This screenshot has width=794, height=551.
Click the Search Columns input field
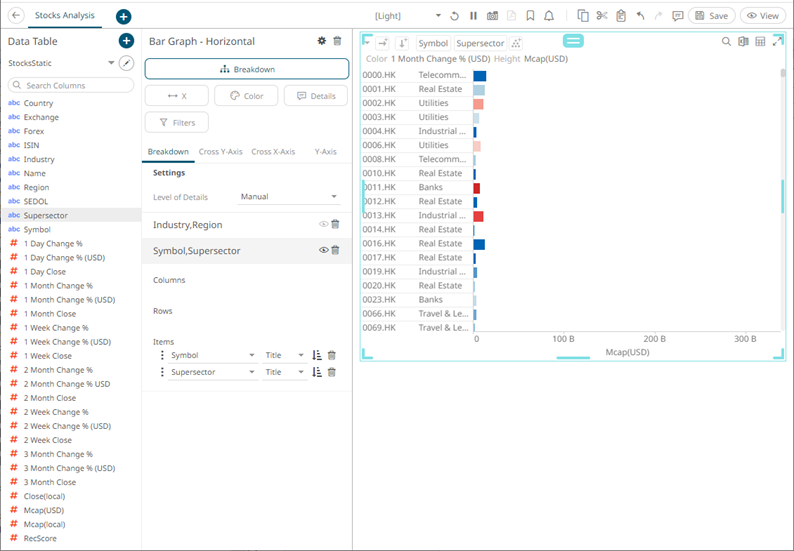point(70,86)
